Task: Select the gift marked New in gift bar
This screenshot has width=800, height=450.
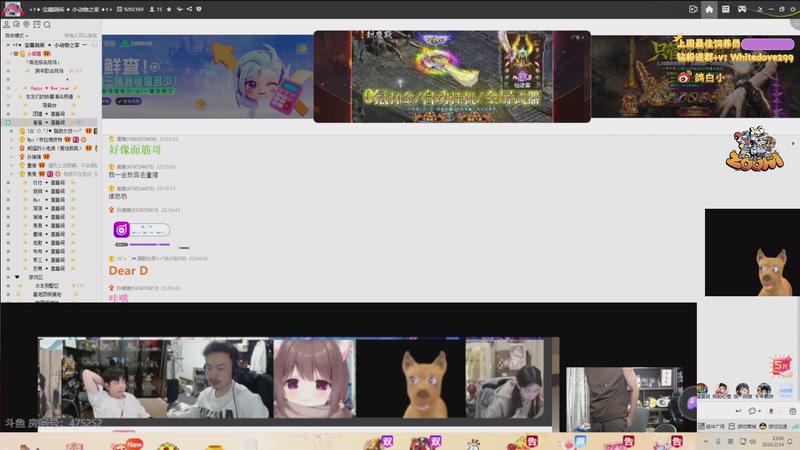Action: point(127,445)
